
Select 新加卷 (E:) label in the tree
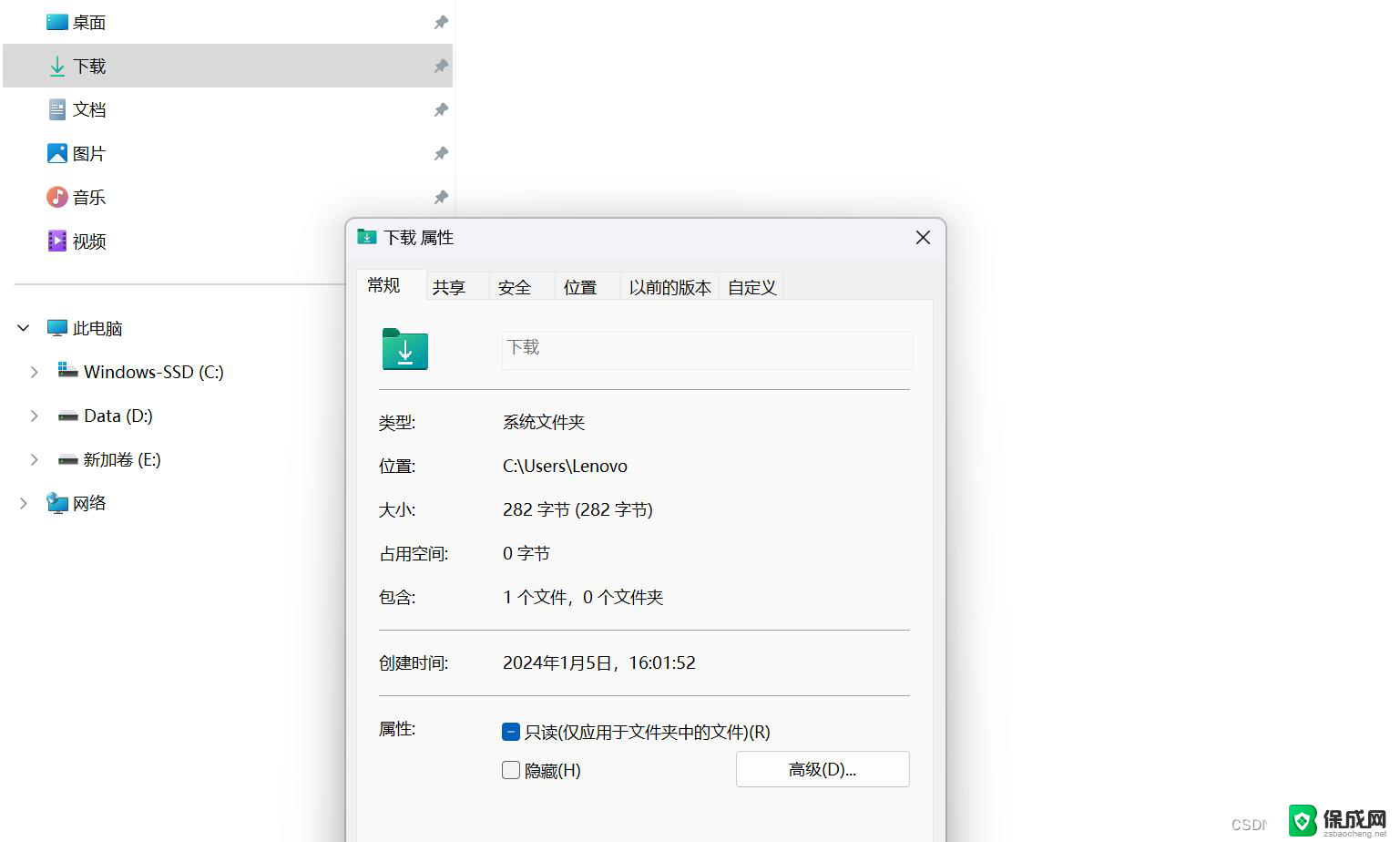tap(122, 459)
